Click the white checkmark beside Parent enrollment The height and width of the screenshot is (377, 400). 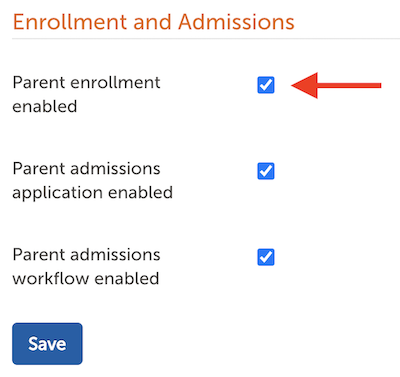(x=266, y=85)
